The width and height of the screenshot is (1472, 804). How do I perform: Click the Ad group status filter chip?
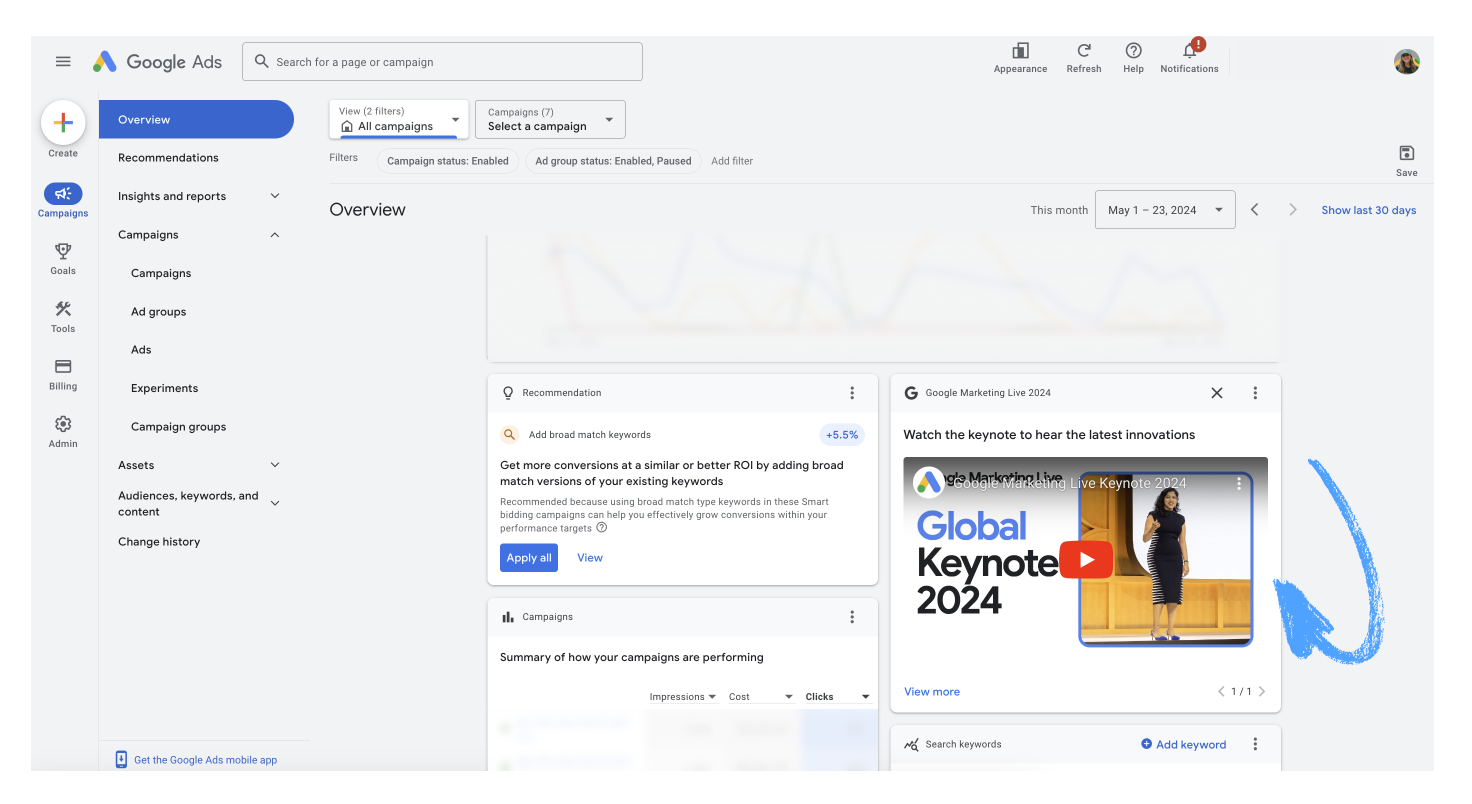(x=613, y=161)
